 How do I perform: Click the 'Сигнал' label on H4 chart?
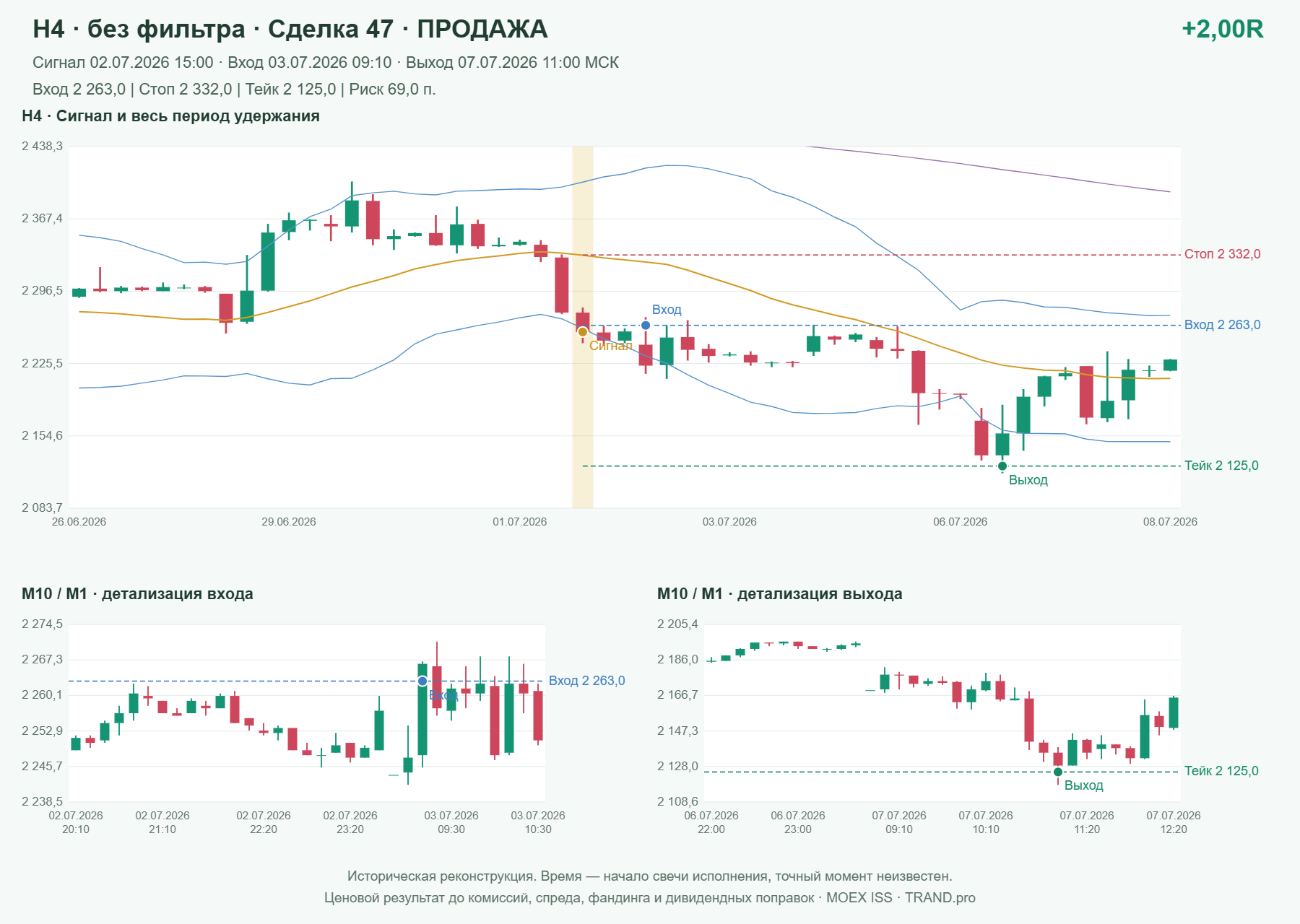[611, 346]
